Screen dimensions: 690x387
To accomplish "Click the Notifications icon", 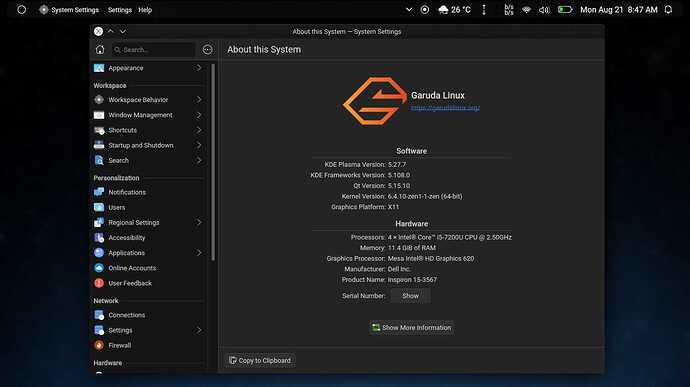I will pyautogui.click(x=99, y=192).
